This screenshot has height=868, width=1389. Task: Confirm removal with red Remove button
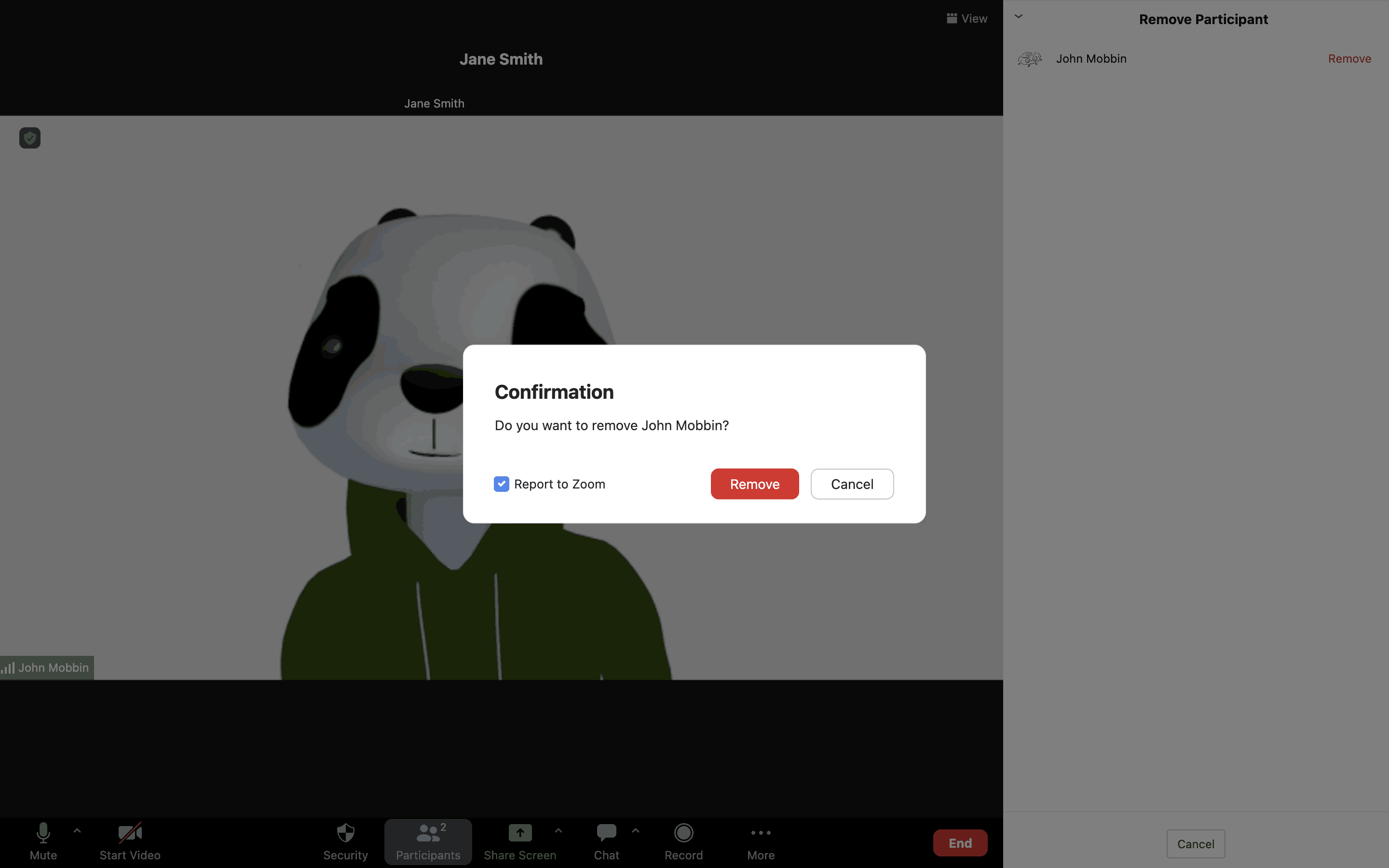pyautogui.click(x=755, y=484)
